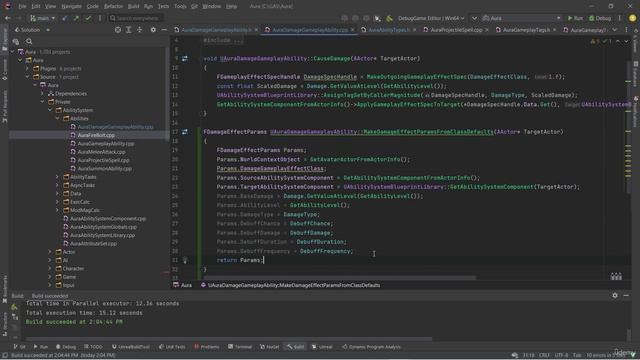This screenshot has height=360, width=640.
Task: Collapse the Private folder
Action: pos(42,102)
